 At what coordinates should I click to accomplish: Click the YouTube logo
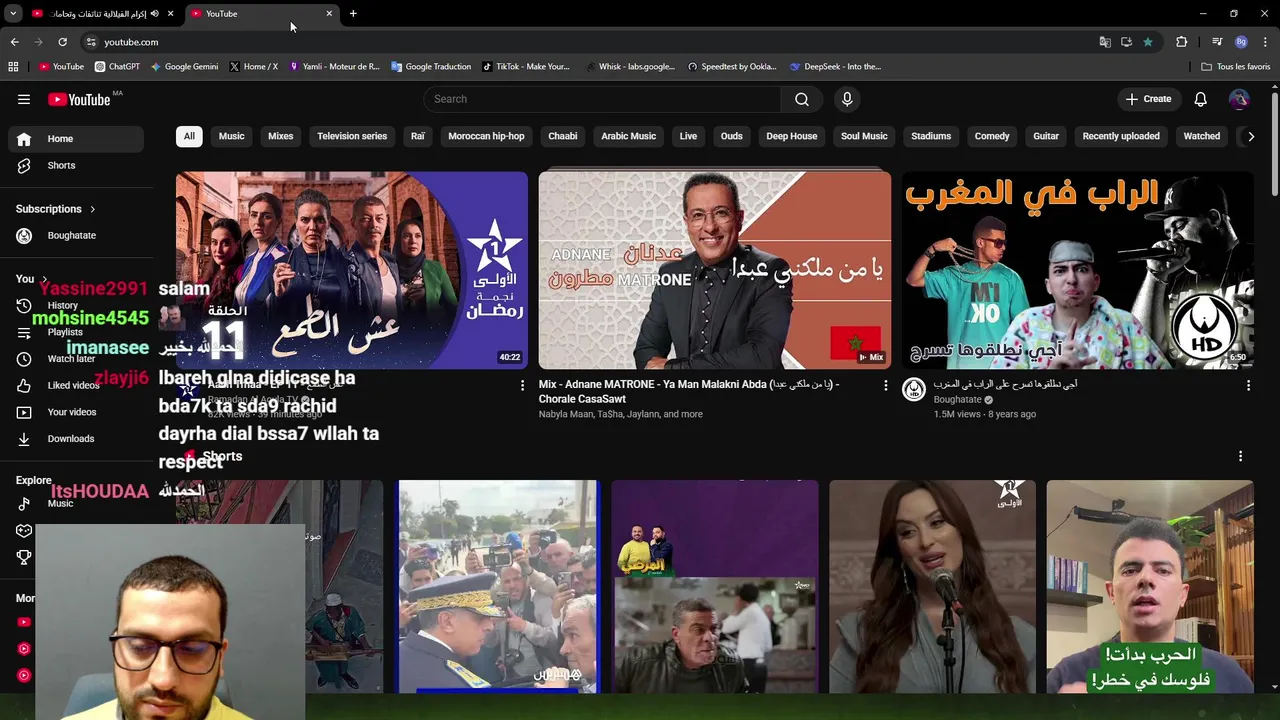[x=79, y=99]
